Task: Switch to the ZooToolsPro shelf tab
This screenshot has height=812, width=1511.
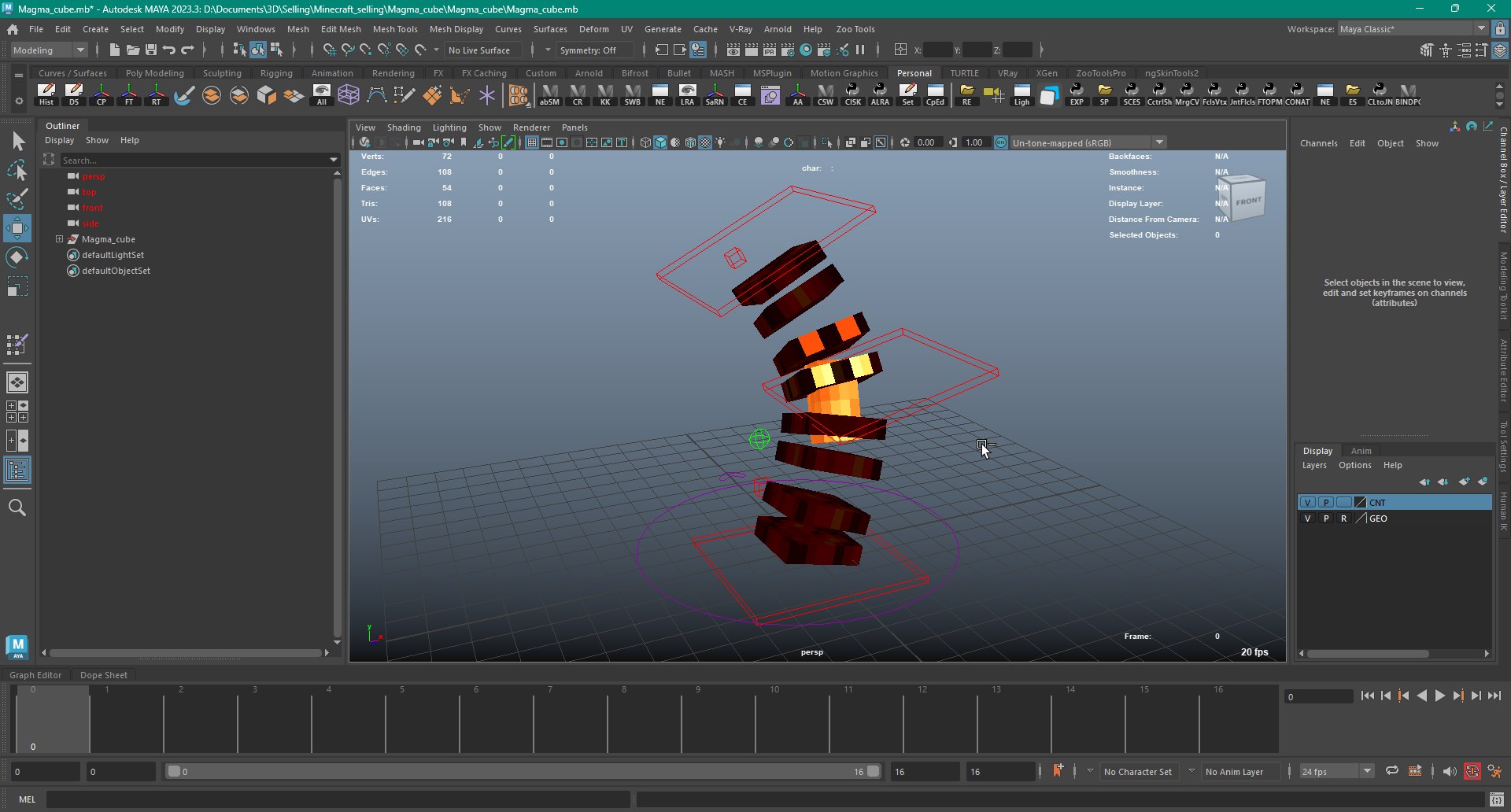Action: point(1100,73)
